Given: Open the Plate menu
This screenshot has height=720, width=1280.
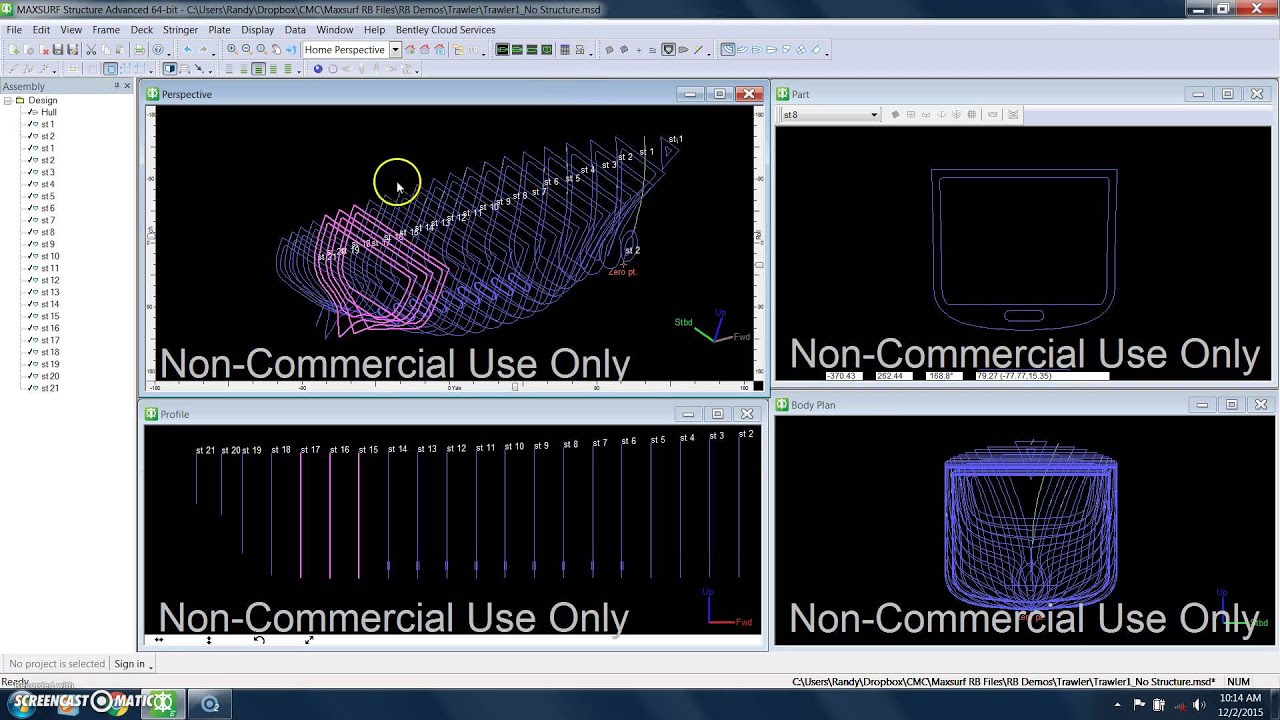Looking at the screenshot, I should (219, 30).
